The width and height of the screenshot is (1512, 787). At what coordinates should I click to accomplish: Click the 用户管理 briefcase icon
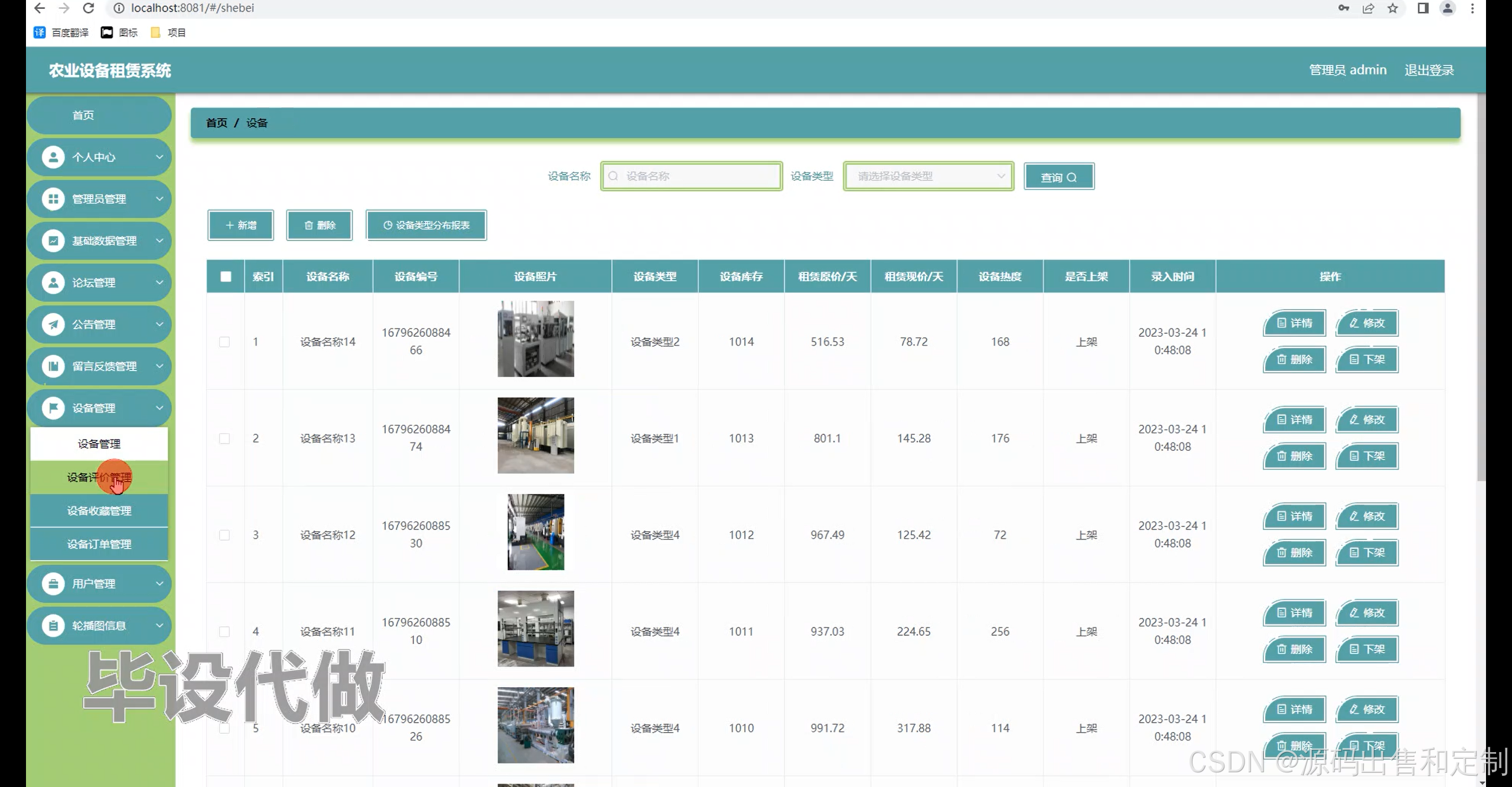(53, 584)
